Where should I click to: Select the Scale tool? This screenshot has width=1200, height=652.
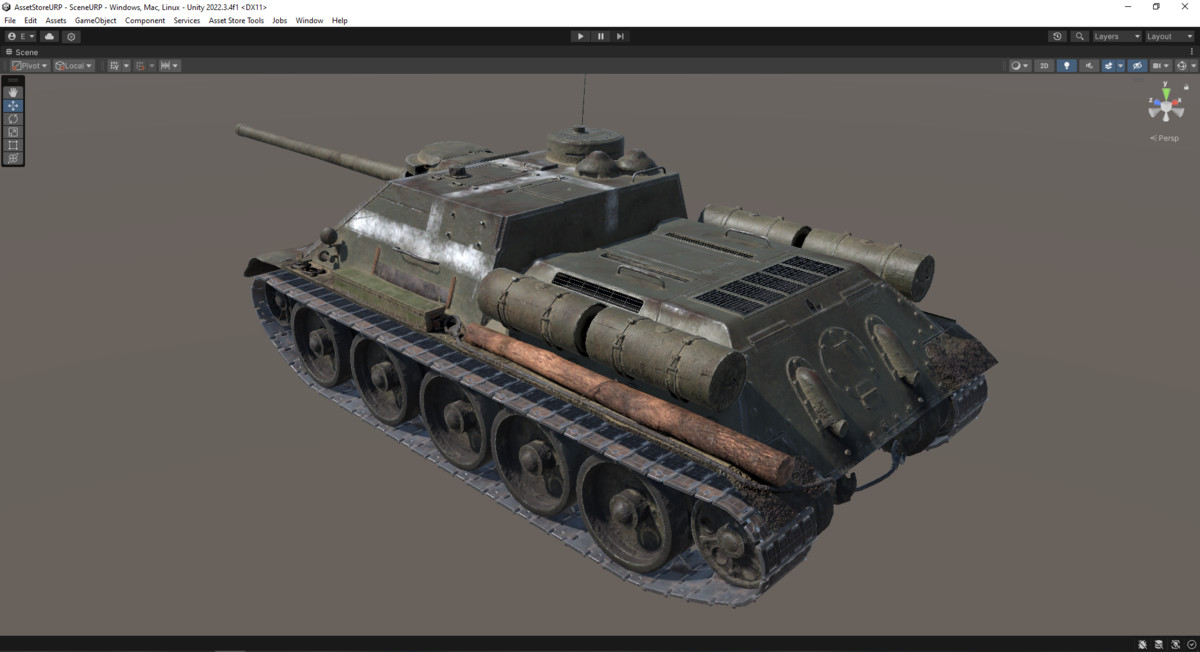click(x=13, y=131)
